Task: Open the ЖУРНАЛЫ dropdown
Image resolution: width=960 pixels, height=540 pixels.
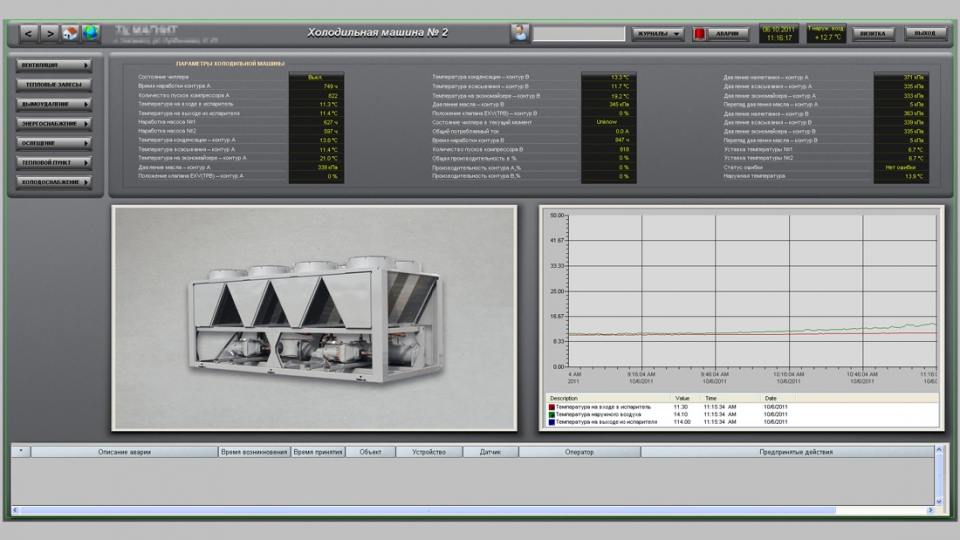Action: 658,34
